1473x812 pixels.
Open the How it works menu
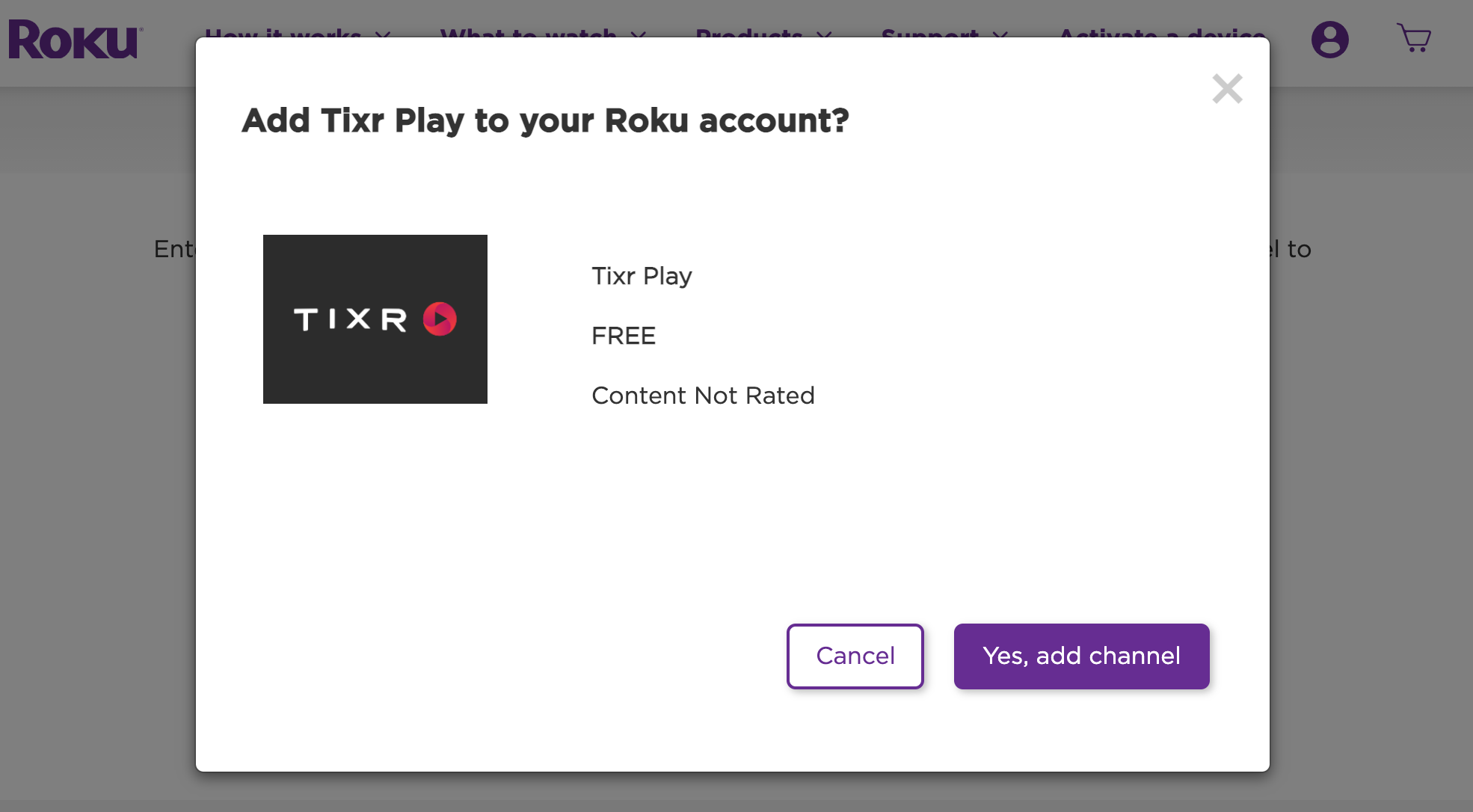click(283, 32)
